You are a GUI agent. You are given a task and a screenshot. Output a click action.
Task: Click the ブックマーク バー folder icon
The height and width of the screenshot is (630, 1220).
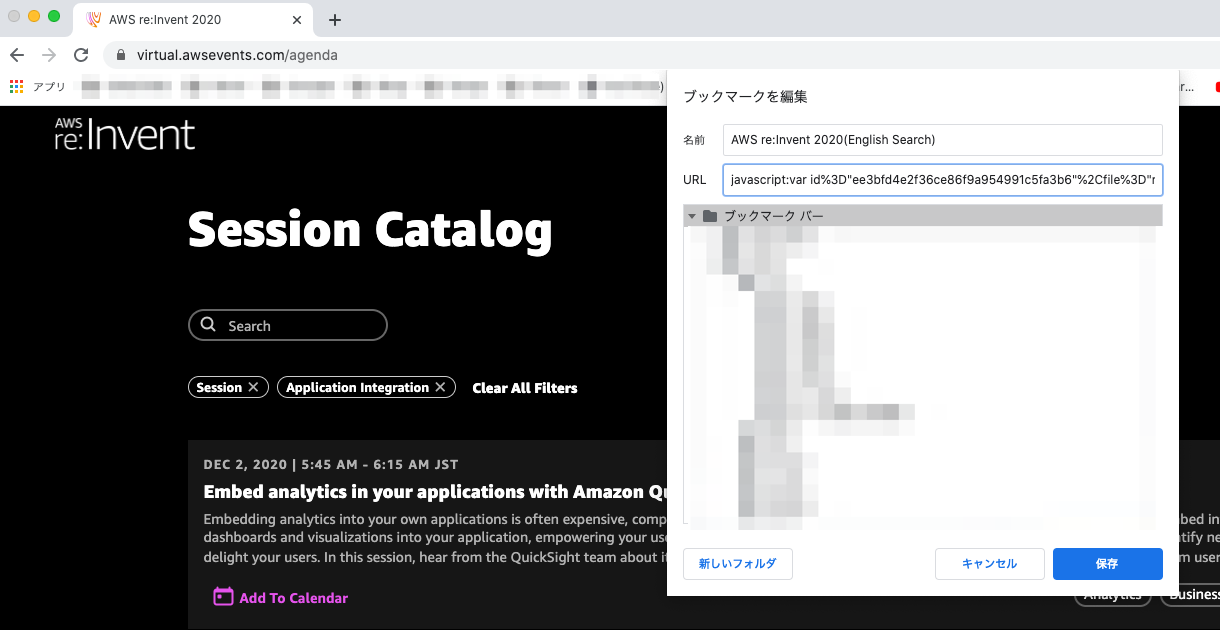point(710,215)
